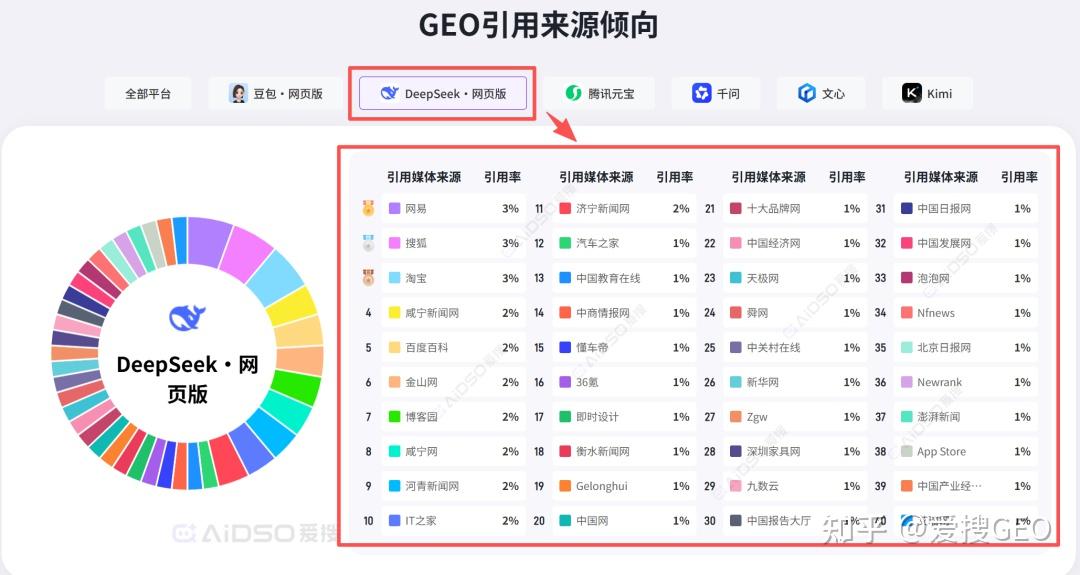Screen dimensions: 1080x575
Task: Click the 懂车帝 row
Action: point(624,347)
